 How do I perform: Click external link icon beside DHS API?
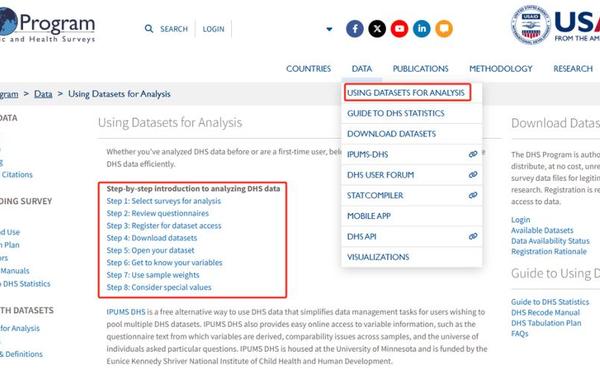473,236
